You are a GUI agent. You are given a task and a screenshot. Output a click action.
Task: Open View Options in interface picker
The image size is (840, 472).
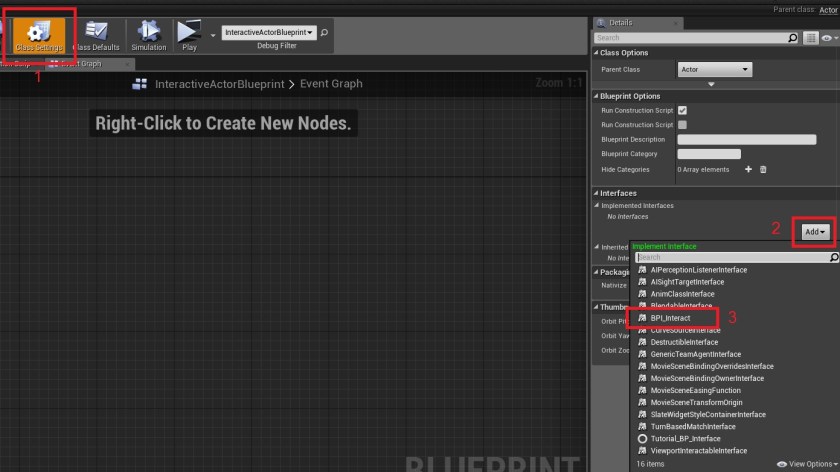[x=807, y=464]
